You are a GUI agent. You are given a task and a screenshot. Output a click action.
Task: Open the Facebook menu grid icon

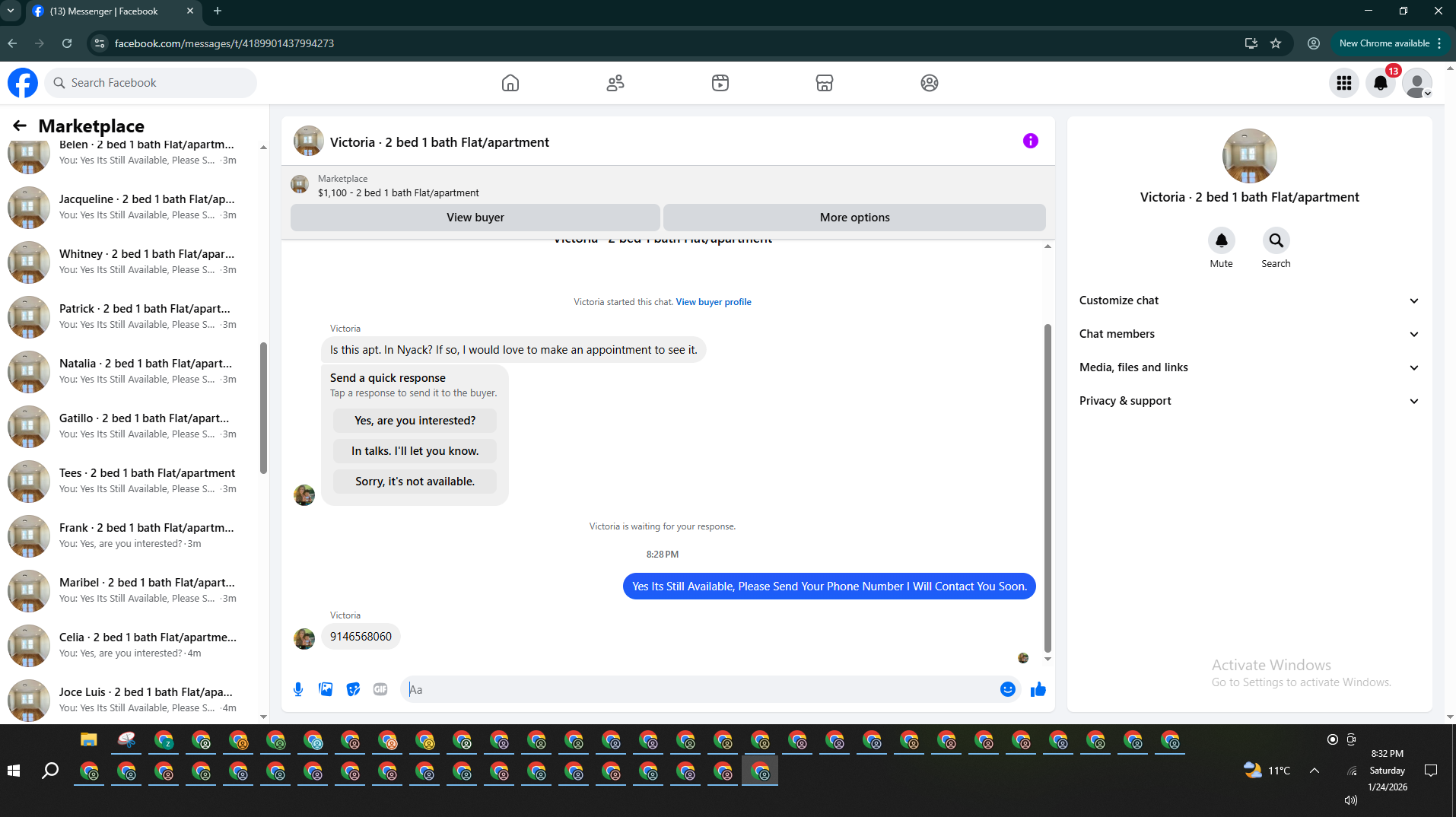tap(1344, 83)
